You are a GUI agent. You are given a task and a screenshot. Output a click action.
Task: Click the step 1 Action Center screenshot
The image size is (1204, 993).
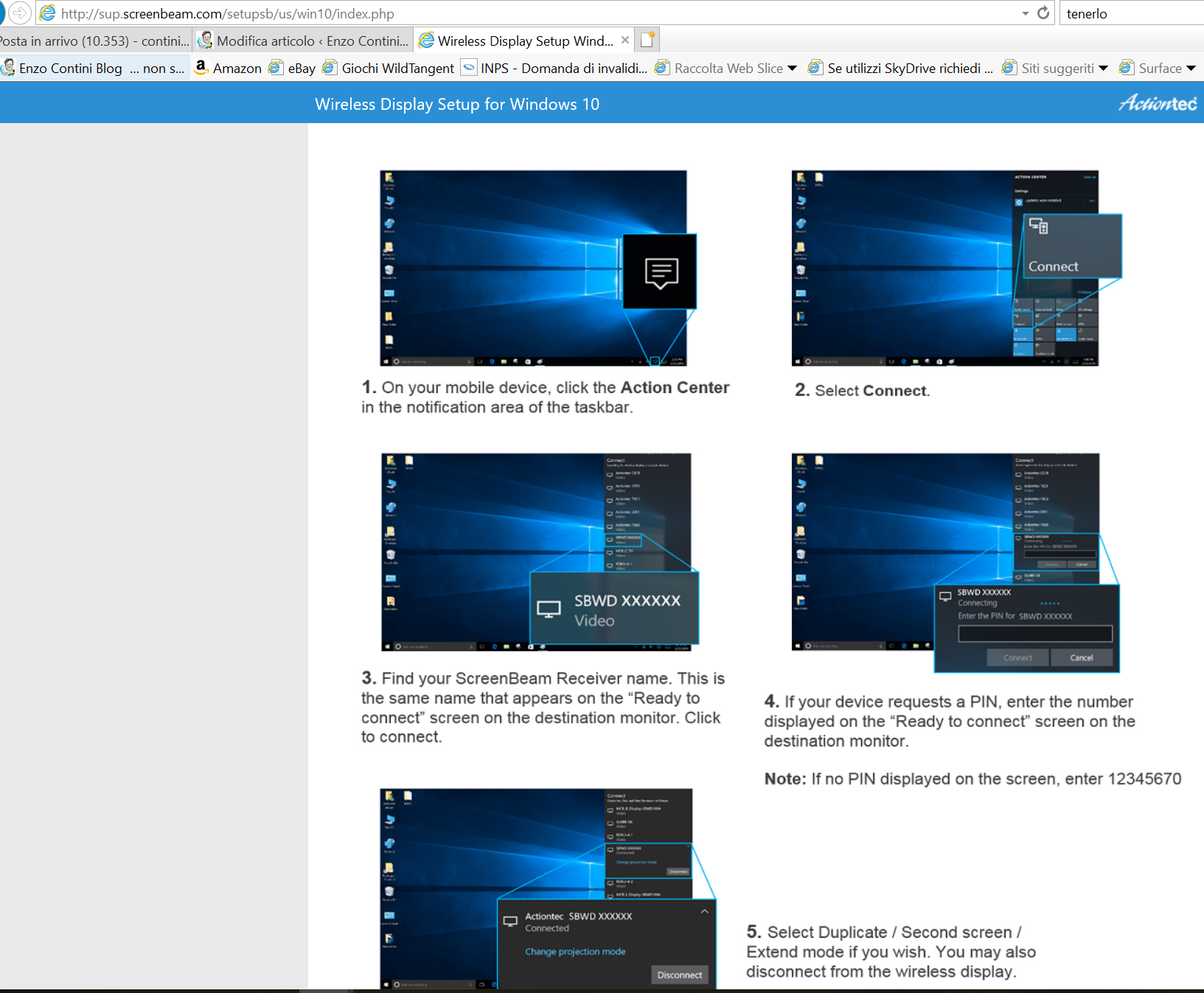point(533,268)
